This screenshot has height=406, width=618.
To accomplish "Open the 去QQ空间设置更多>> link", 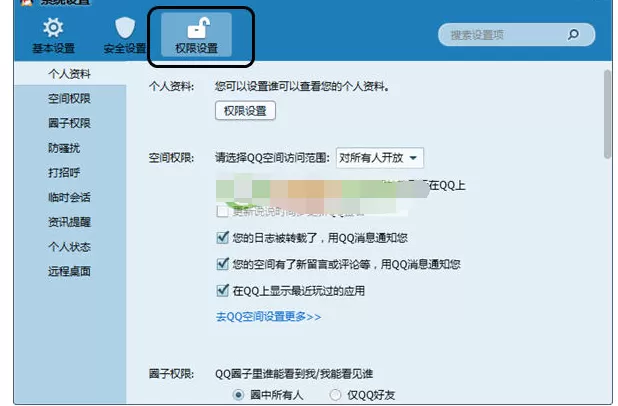I will pos(268,317).
